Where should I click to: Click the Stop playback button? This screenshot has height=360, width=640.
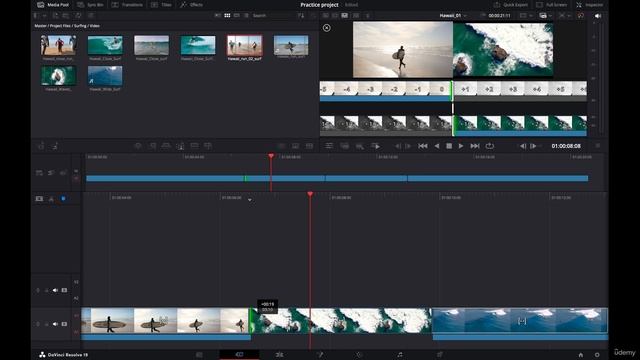[449, 146]
